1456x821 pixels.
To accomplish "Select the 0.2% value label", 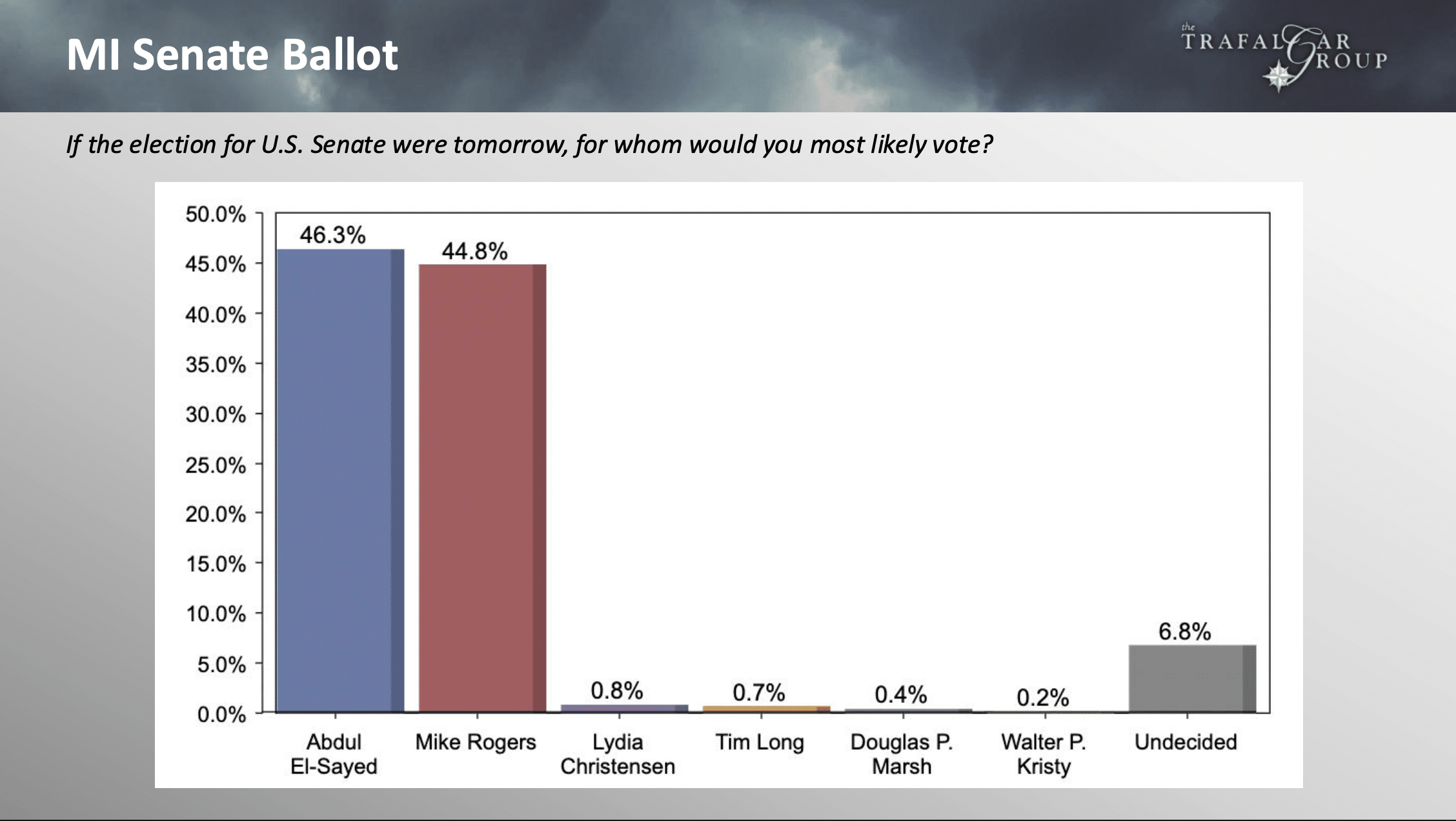I will click(x=1042, y=697).
